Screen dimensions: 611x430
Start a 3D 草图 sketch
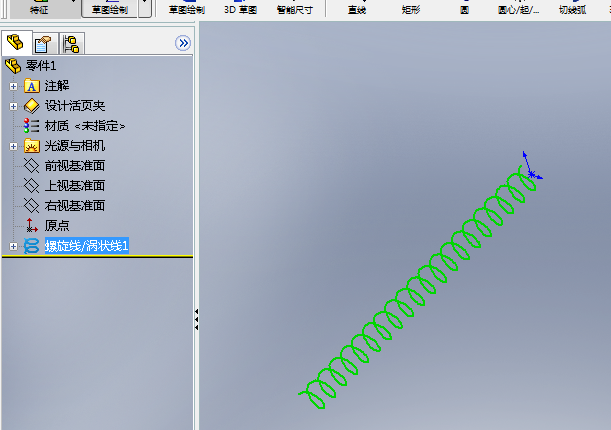240,9
